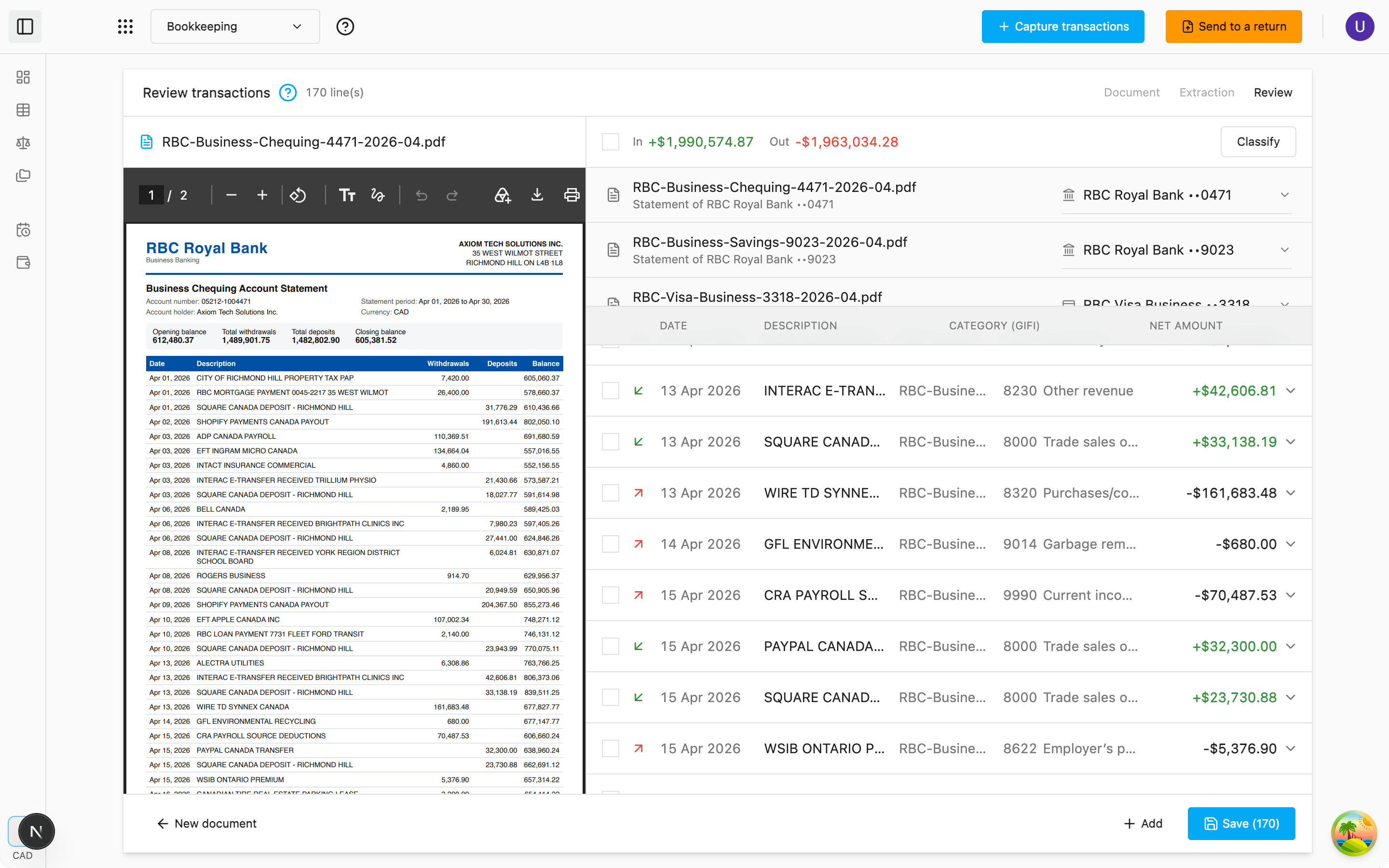Check the WIRE TD SYNNEX row checkbox
The image size is (1389, 868).
click(610, 493)
